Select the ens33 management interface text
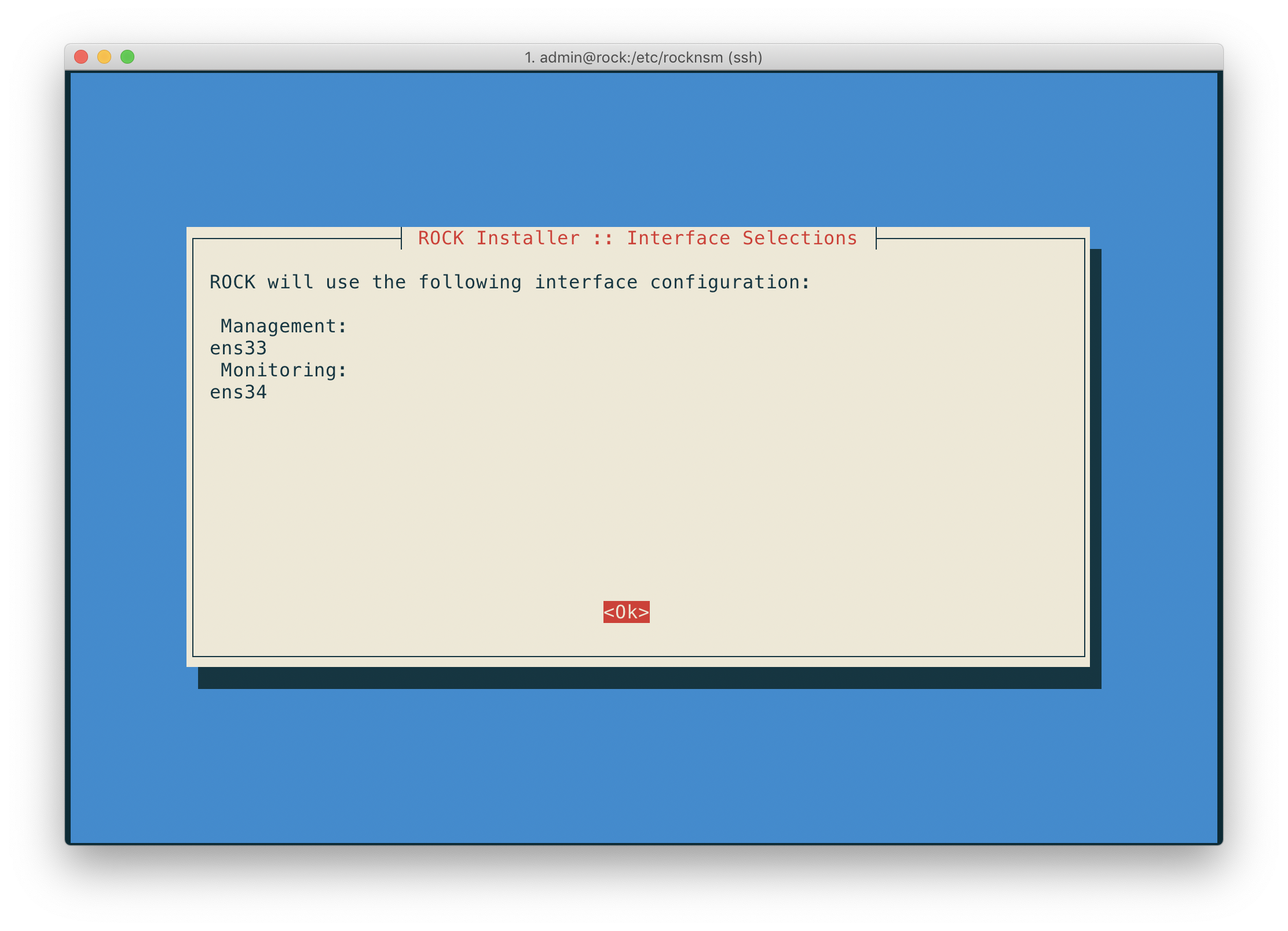This screenshot has width=1288, height=931. coord(238,348)
